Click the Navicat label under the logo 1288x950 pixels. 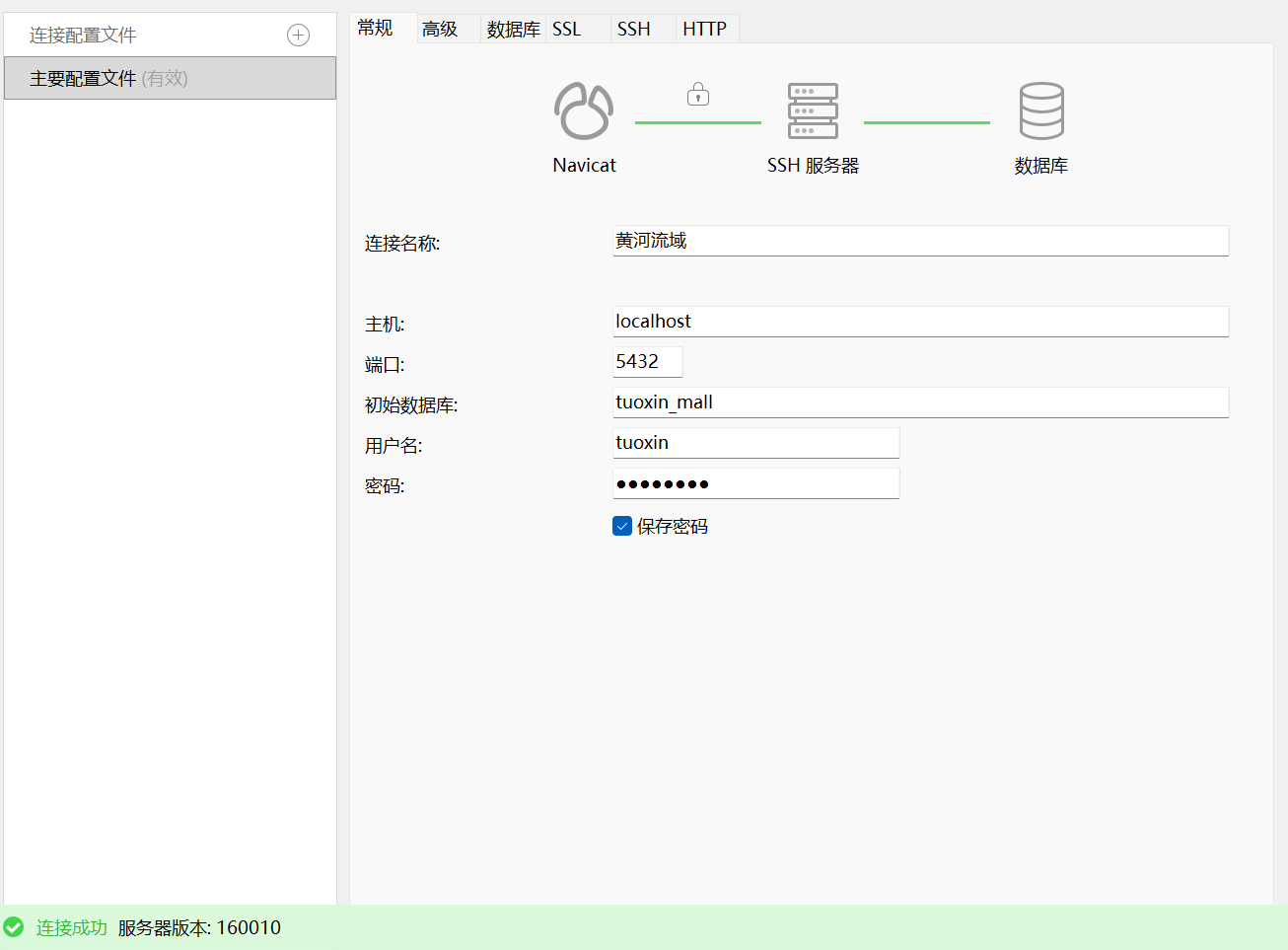coord(584,165)
